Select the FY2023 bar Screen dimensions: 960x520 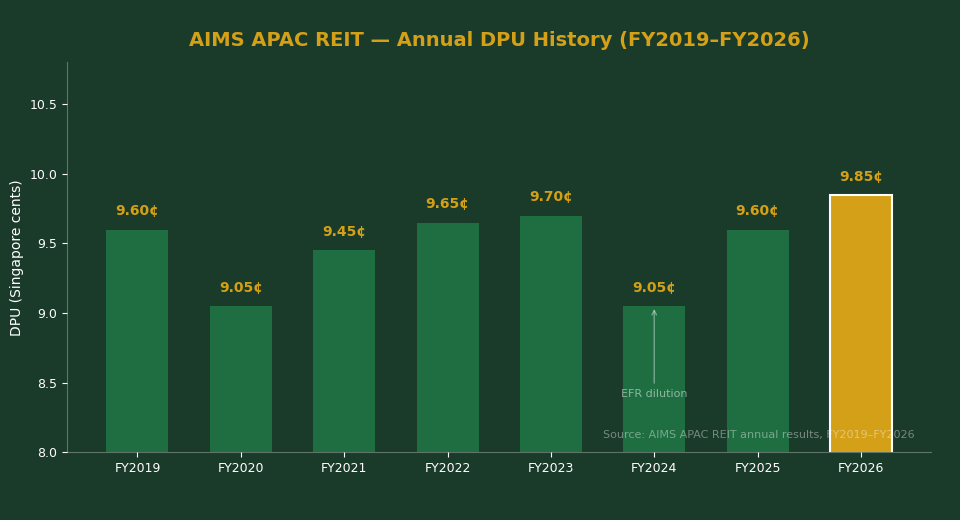[x=551, y=334]
